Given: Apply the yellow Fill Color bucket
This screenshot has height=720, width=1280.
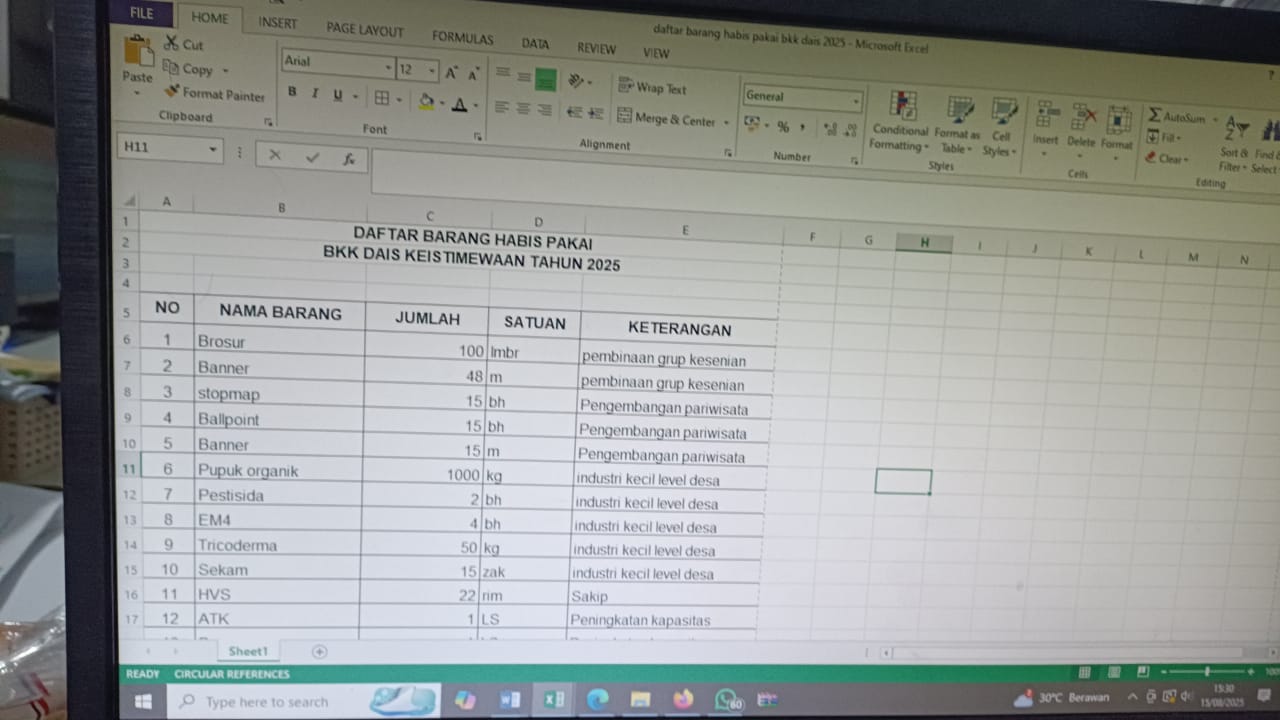Looking at the screenshot, I should [x=426, y=101].
